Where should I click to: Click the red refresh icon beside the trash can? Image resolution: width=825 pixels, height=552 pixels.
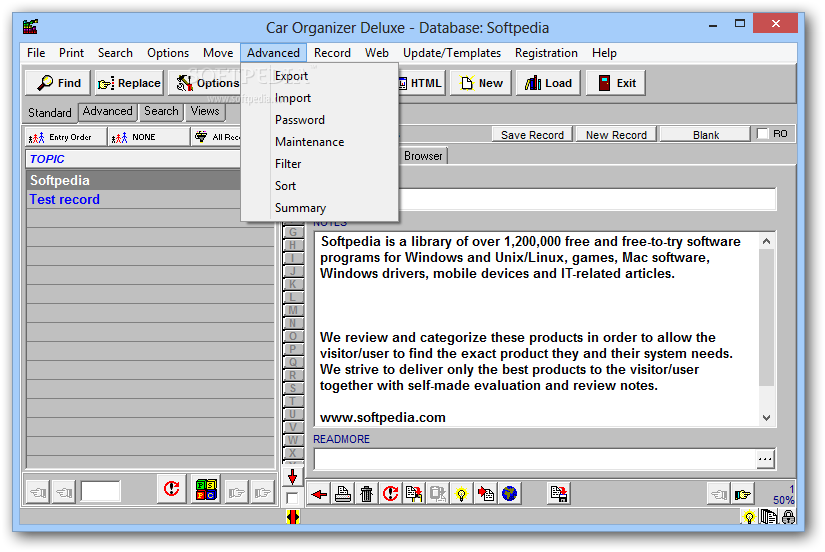(x=390, y=494)
